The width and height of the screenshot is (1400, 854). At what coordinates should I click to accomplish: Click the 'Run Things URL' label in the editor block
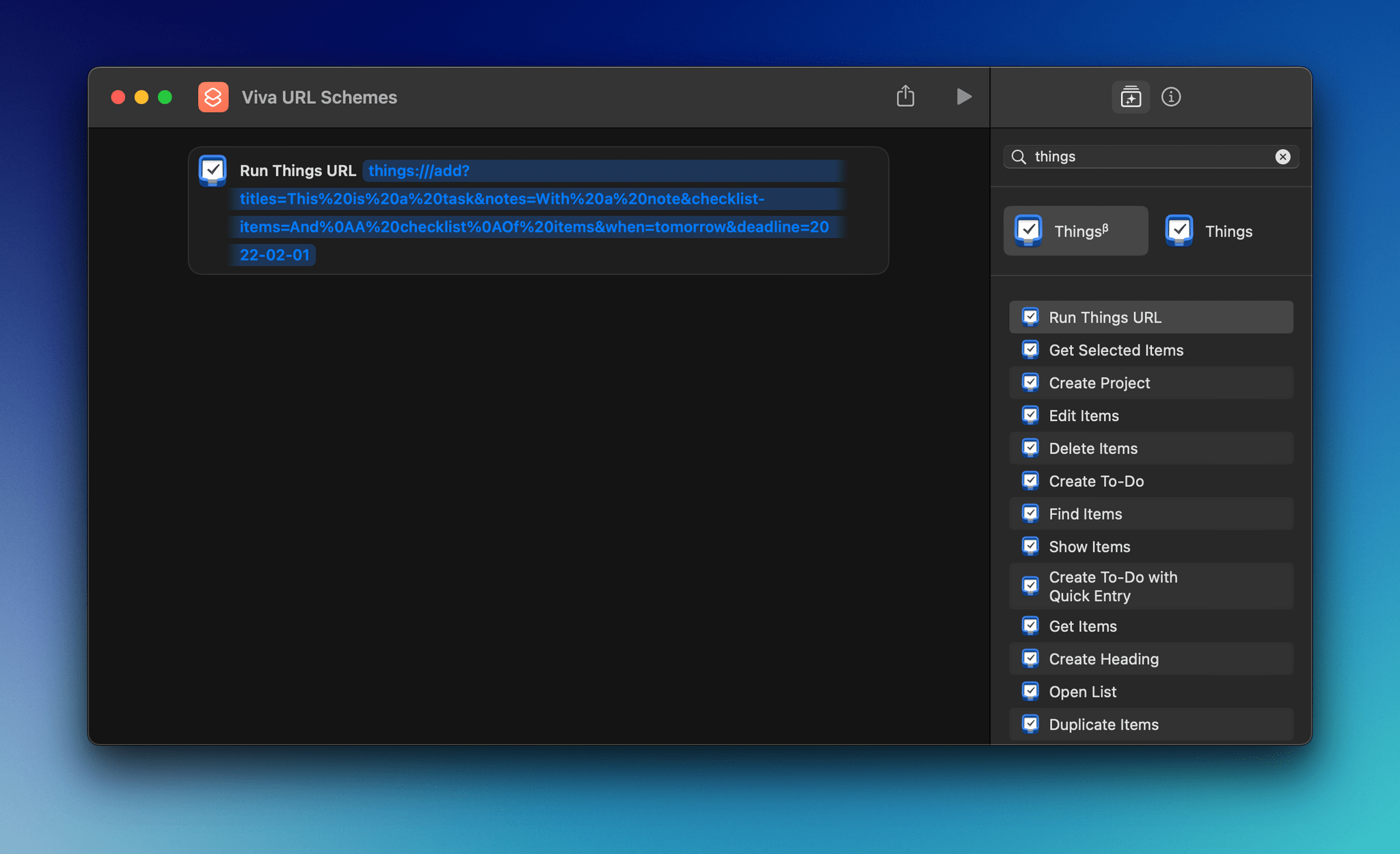pos(298,171)
